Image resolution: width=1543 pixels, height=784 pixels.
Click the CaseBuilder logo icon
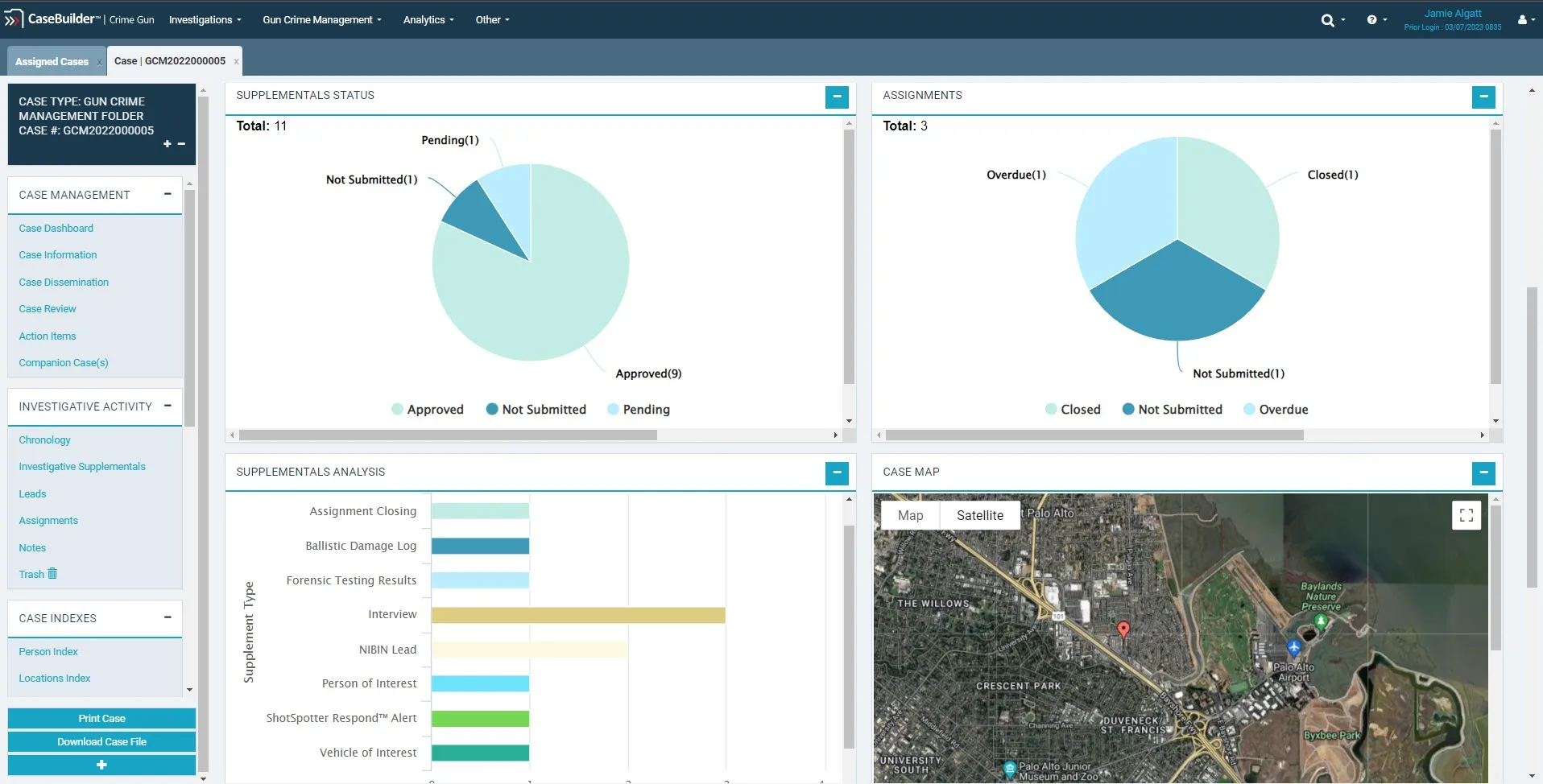[x=14, y=19]
